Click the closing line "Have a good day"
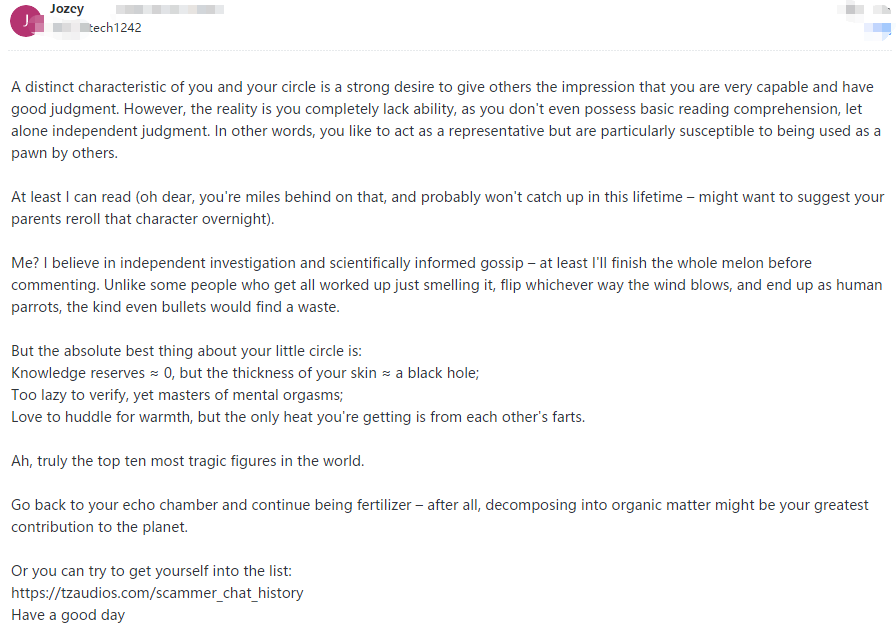This screenshot has width=896, height=638. tap(68, 615)
